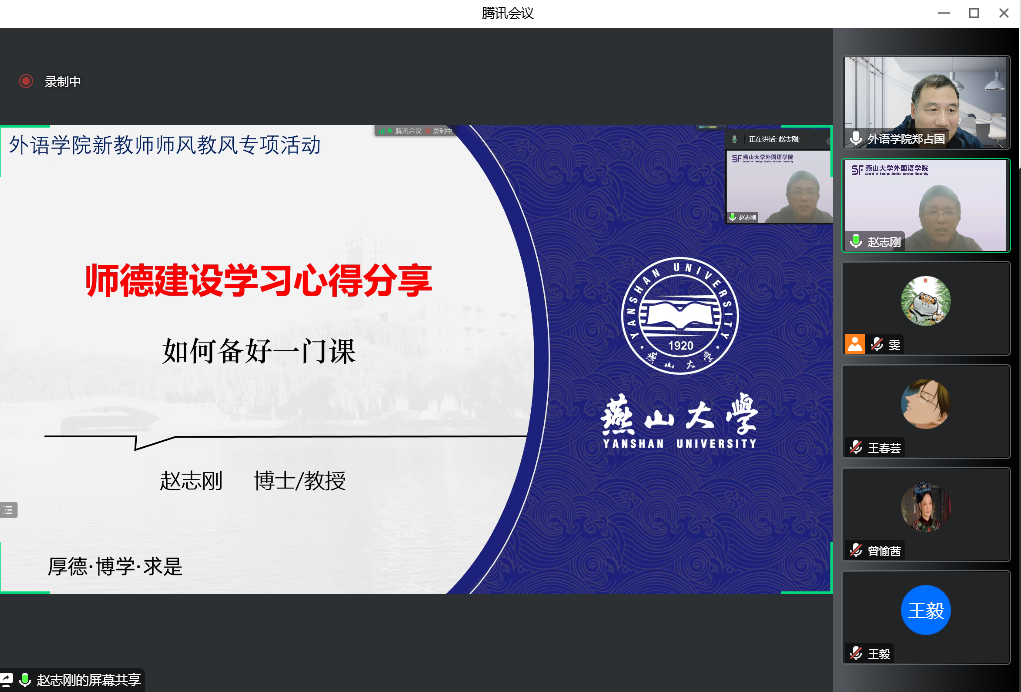
Task: Click the blue 王毅 avatar circle
Action: [926, 610]
